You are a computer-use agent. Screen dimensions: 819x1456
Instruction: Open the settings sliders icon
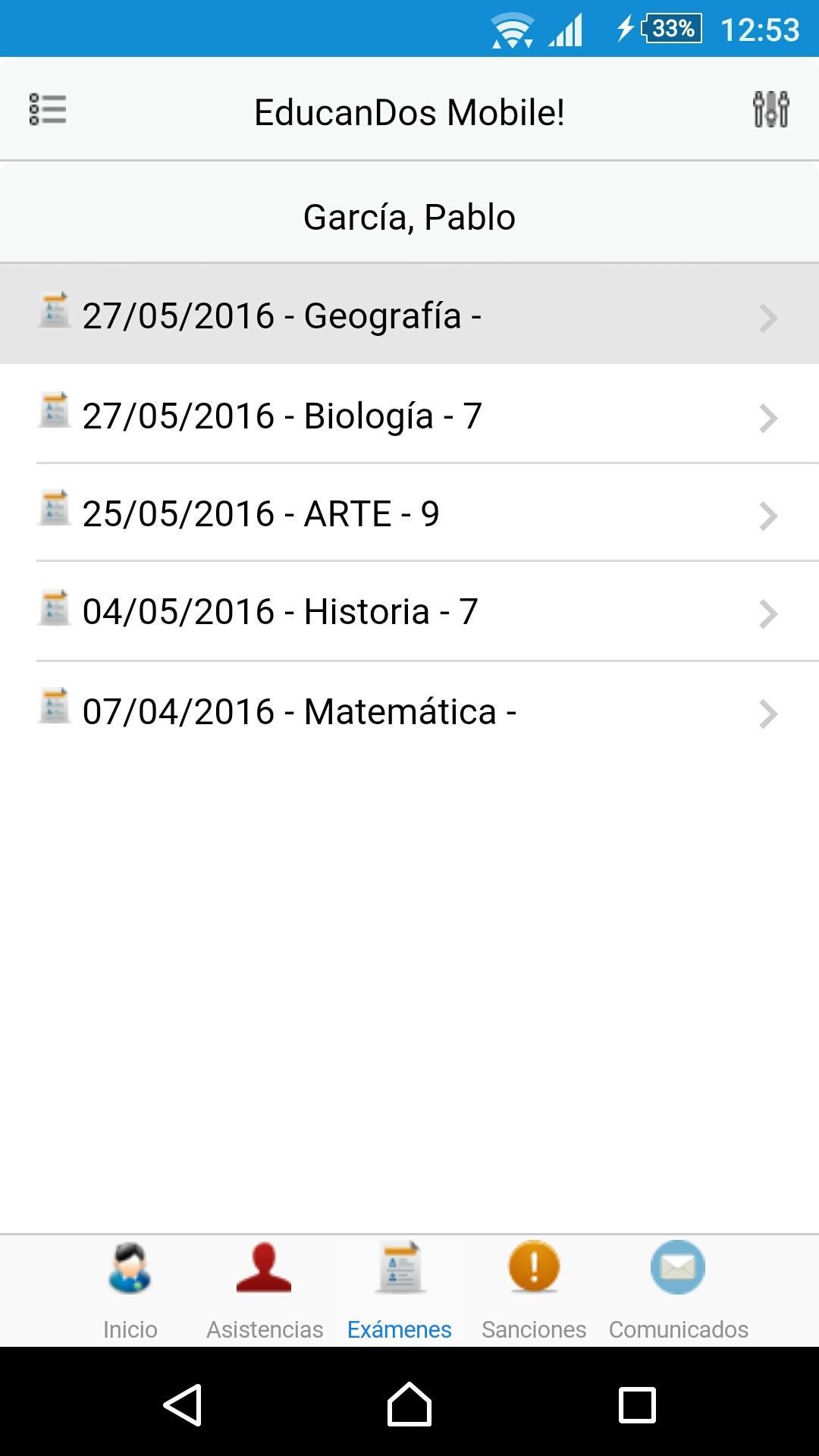coord(770,110)
